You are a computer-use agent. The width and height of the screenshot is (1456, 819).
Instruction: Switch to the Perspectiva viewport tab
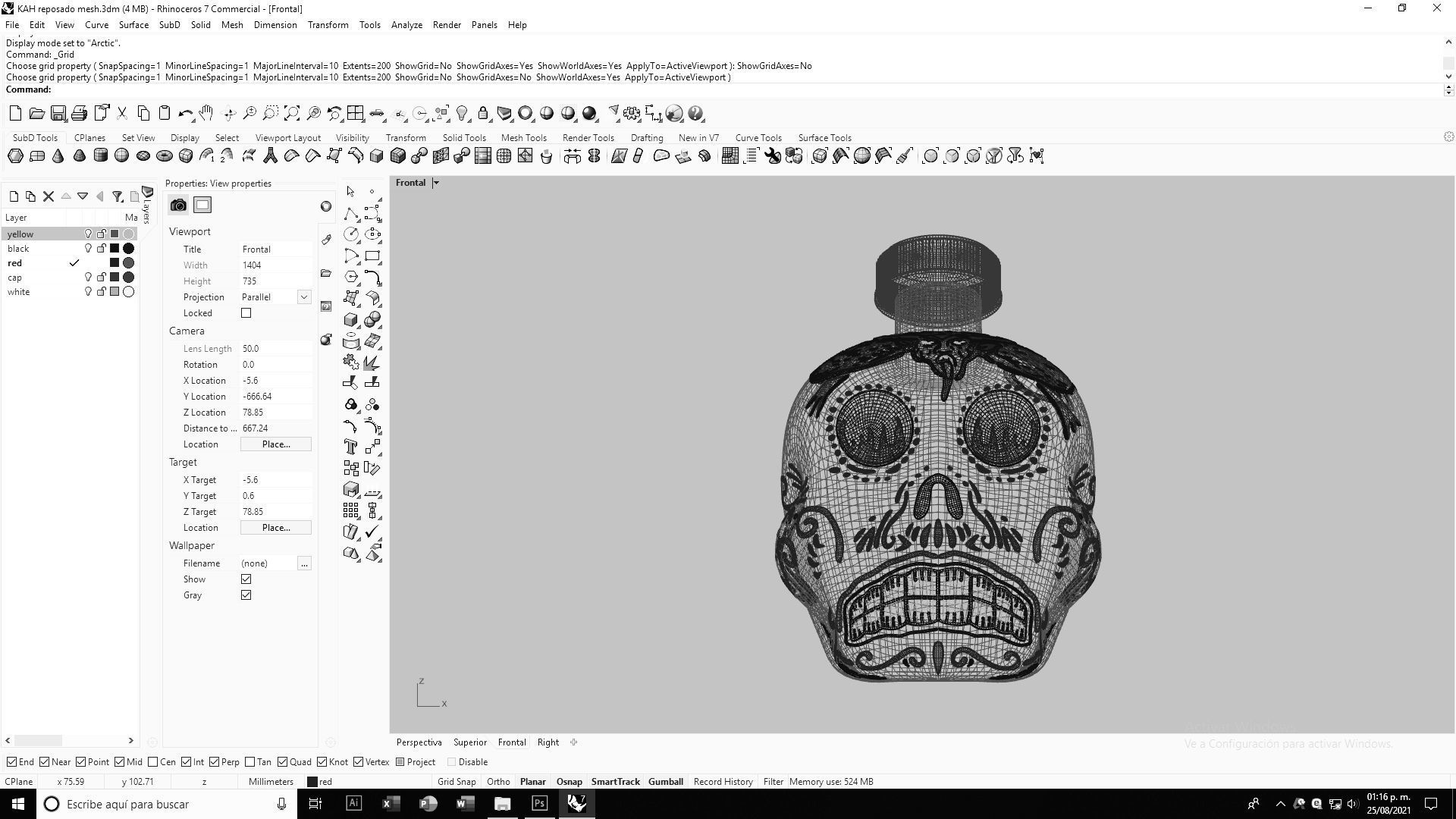coord(419,742)
